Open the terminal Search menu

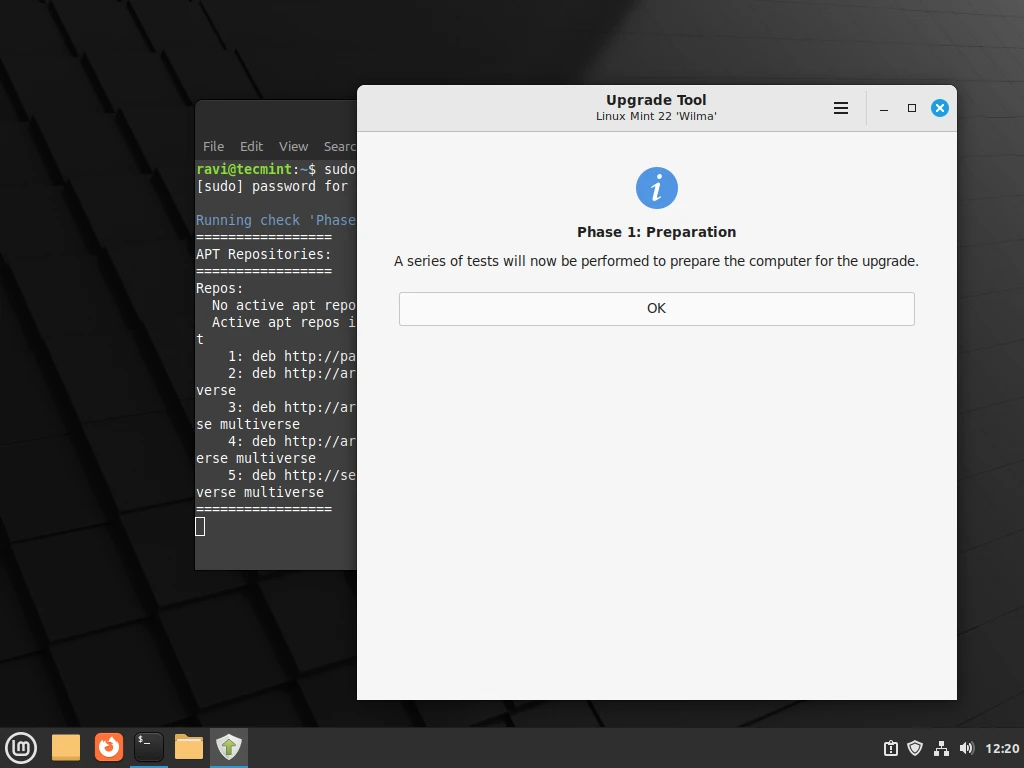click(340, 146)
